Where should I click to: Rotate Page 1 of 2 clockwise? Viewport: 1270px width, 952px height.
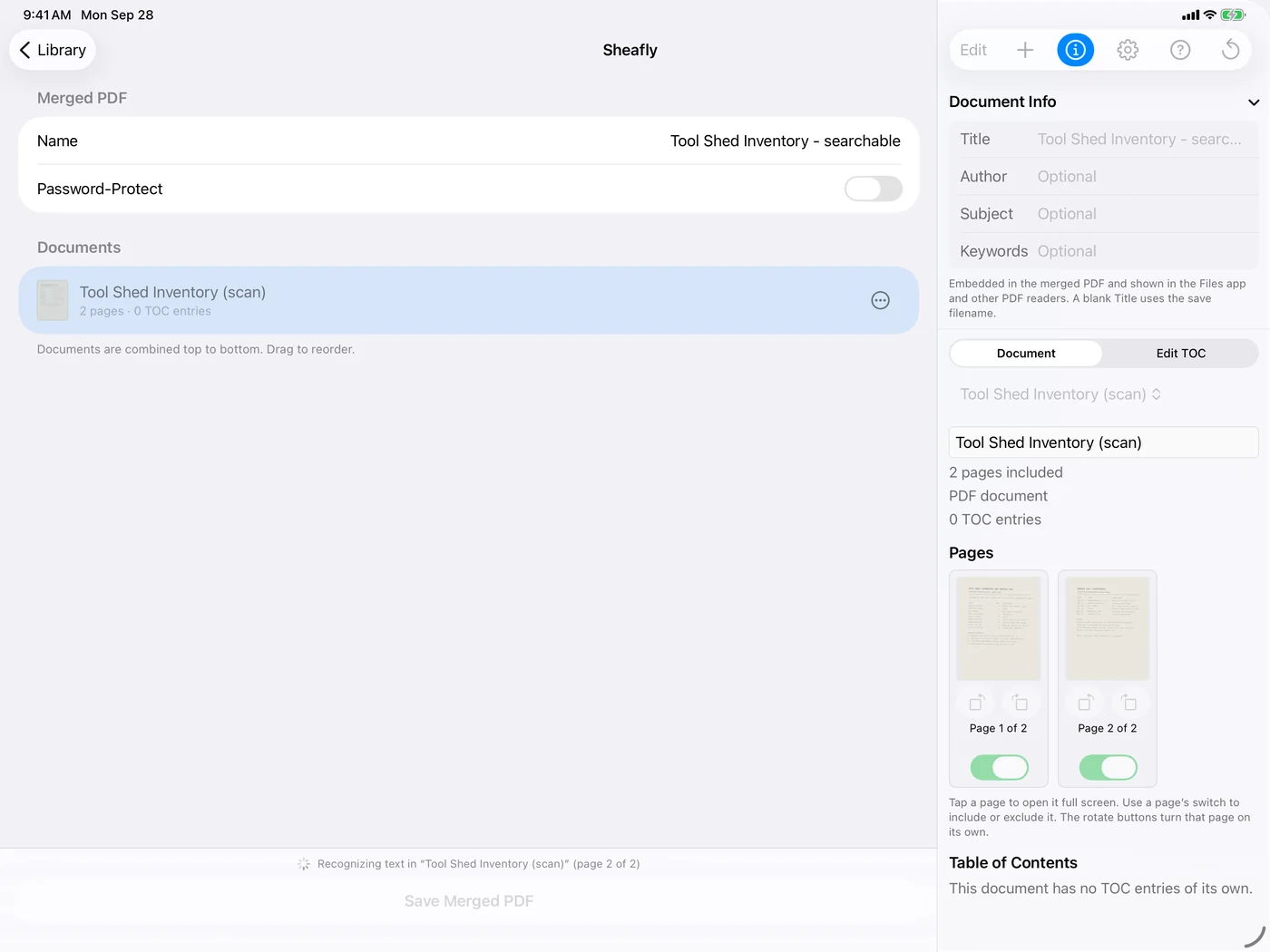[1021, 703]
